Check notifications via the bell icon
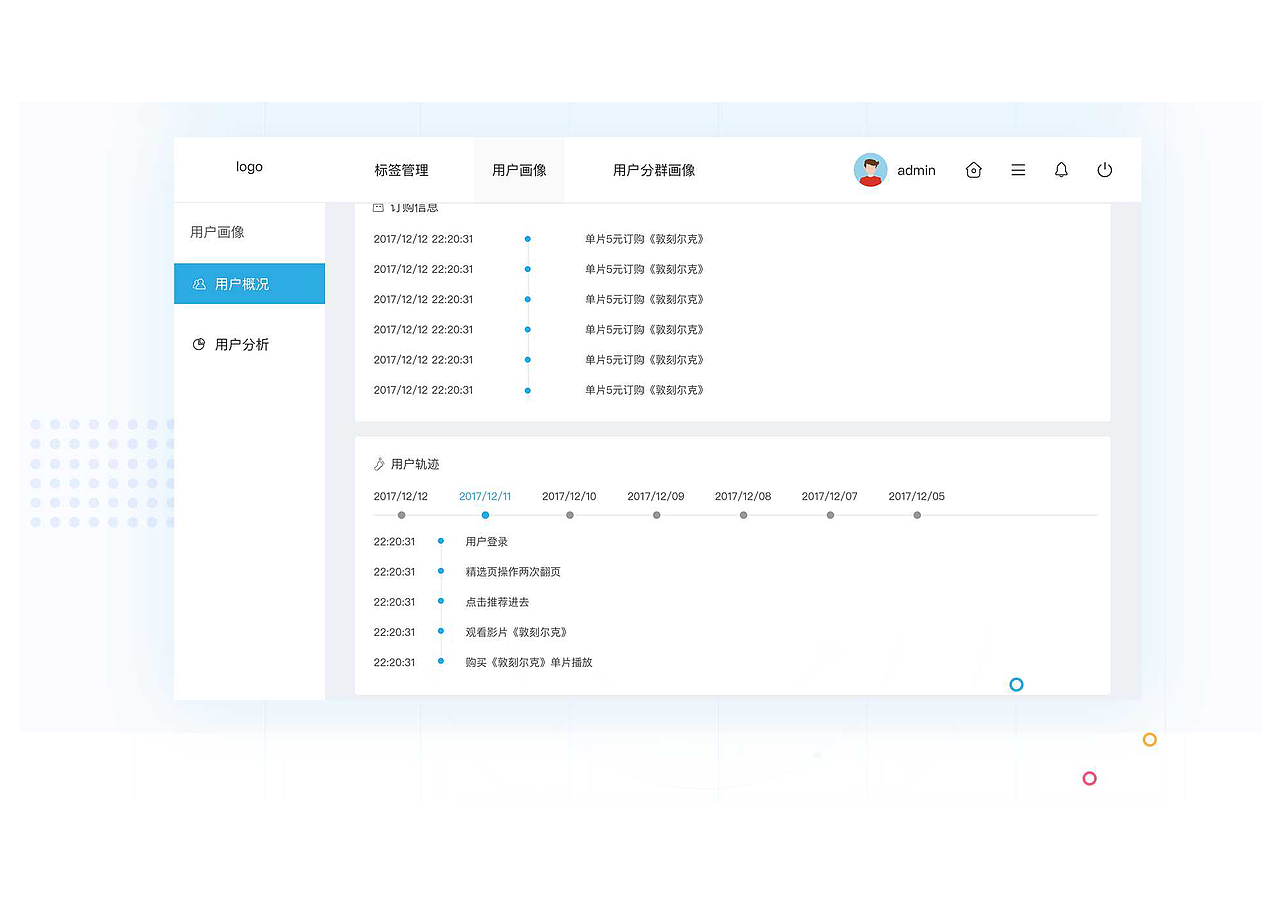Image resolution: width=1280 pixels, height=904 pixels. [x=1061, y=170]
